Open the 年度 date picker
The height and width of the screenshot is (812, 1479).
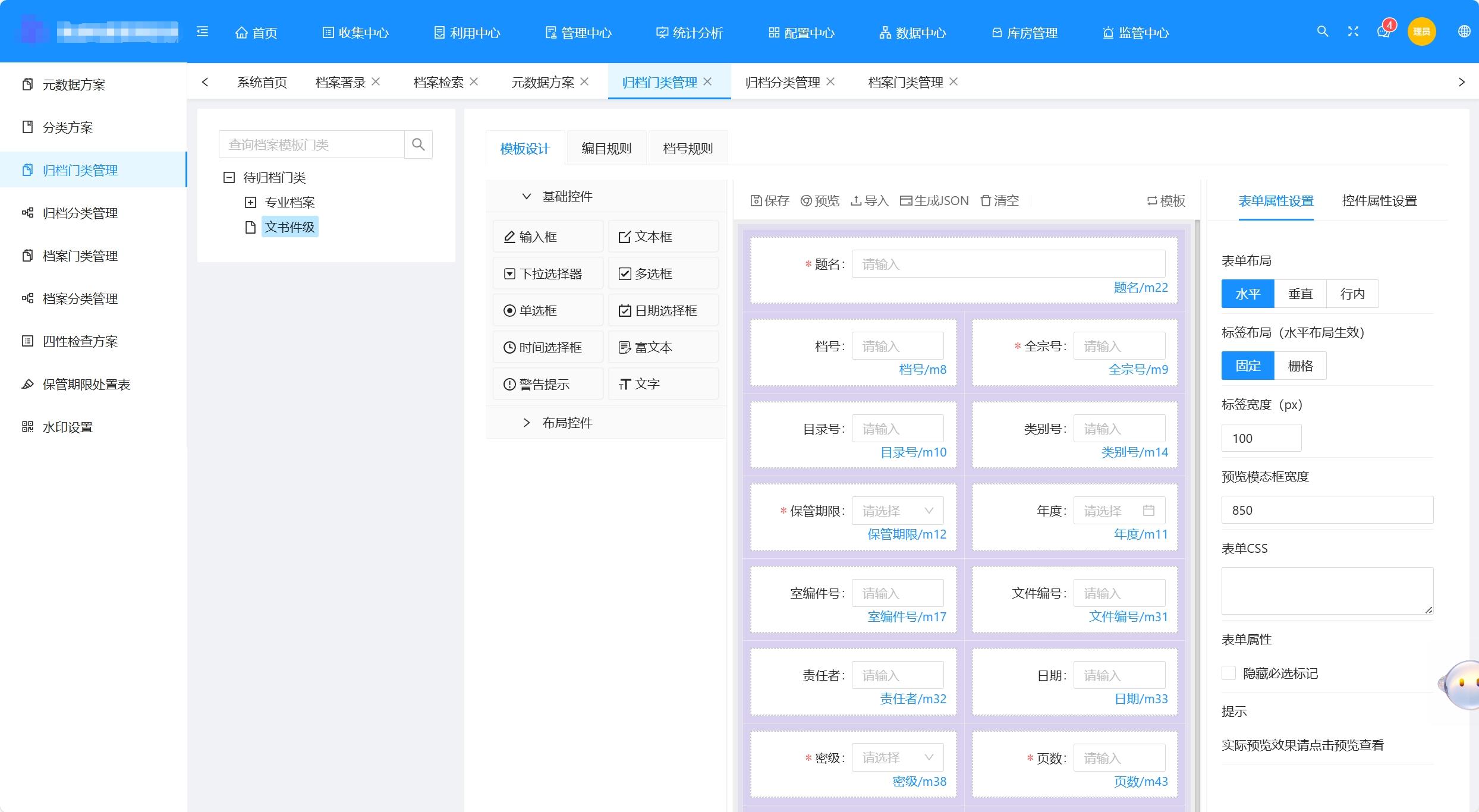coord(1119,511)
